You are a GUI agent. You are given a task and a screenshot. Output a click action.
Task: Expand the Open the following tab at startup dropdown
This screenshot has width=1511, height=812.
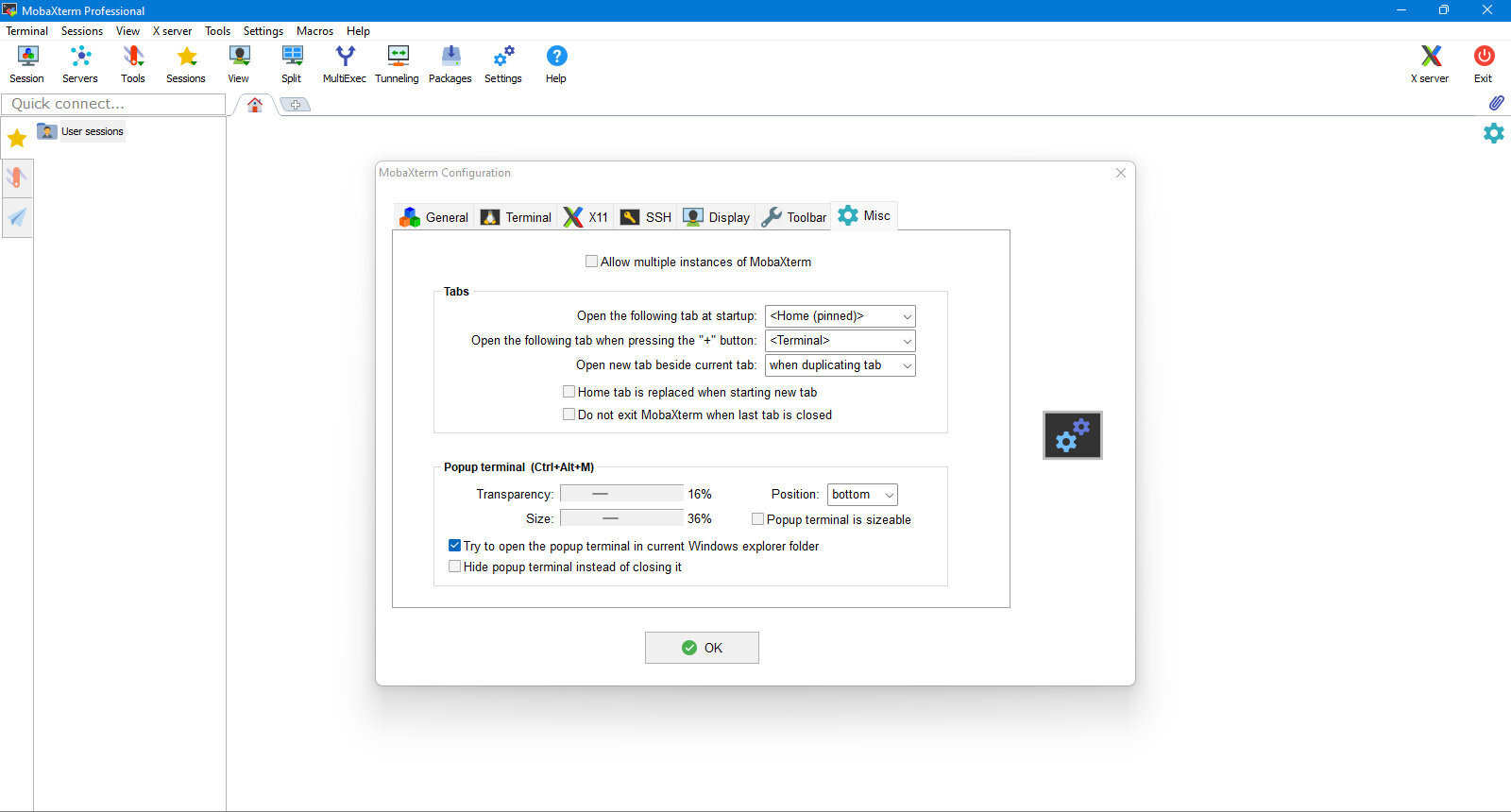click(x=840, y=316)
